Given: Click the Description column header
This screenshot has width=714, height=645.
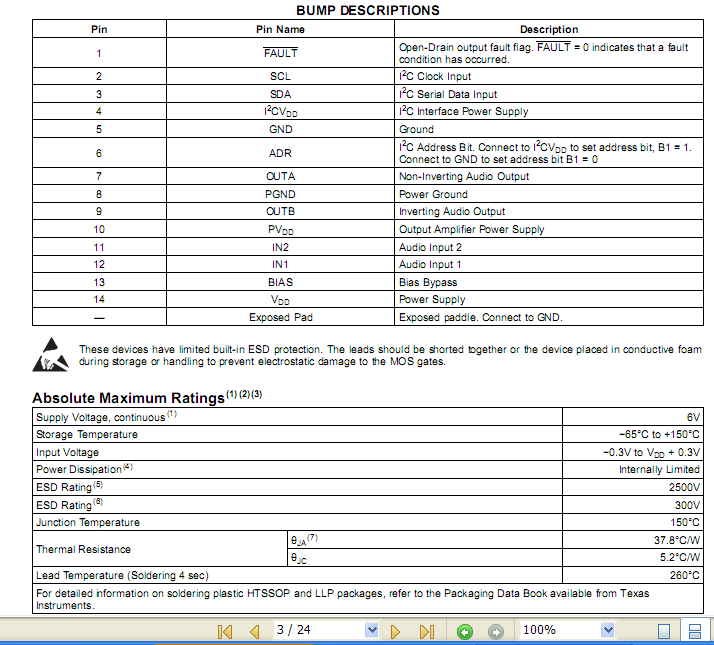Looking at the screenshot, I should pyautogui.click(x=549, y=29).
